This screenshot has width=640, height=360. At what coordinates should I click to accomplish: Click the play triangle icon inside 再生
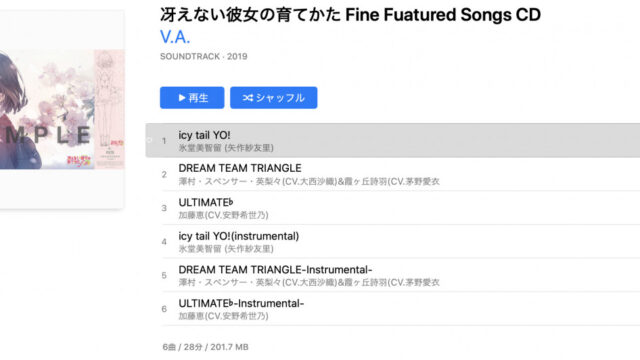182,98
